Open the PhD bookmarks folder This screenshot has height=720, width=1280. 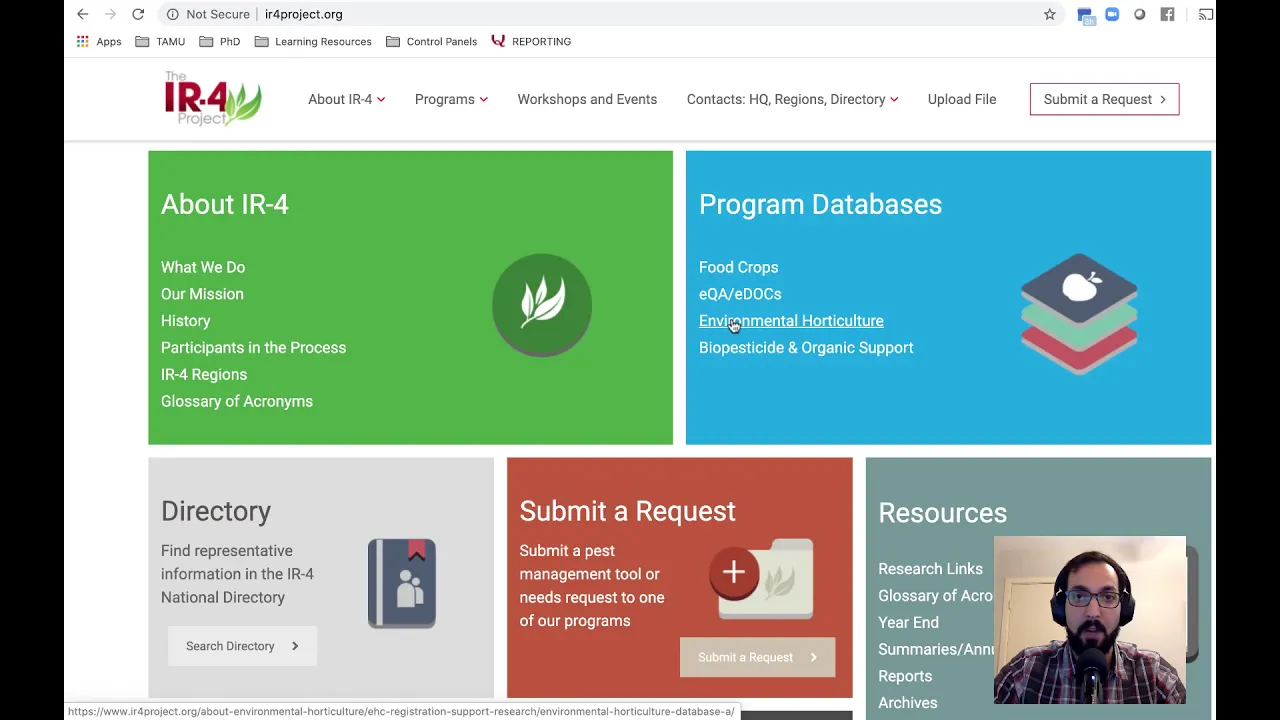220,41
